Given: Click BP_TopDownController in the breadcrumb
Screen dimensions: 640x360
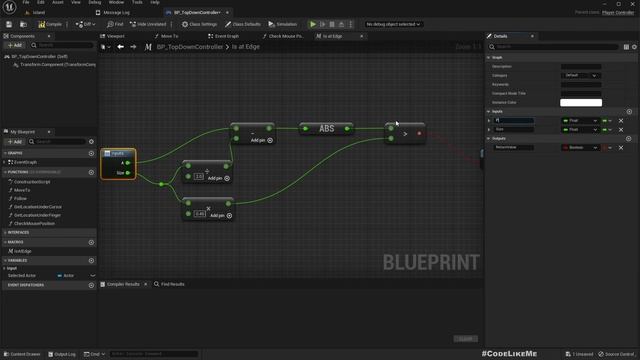Looking at the screenshot, I should [190, 47].
